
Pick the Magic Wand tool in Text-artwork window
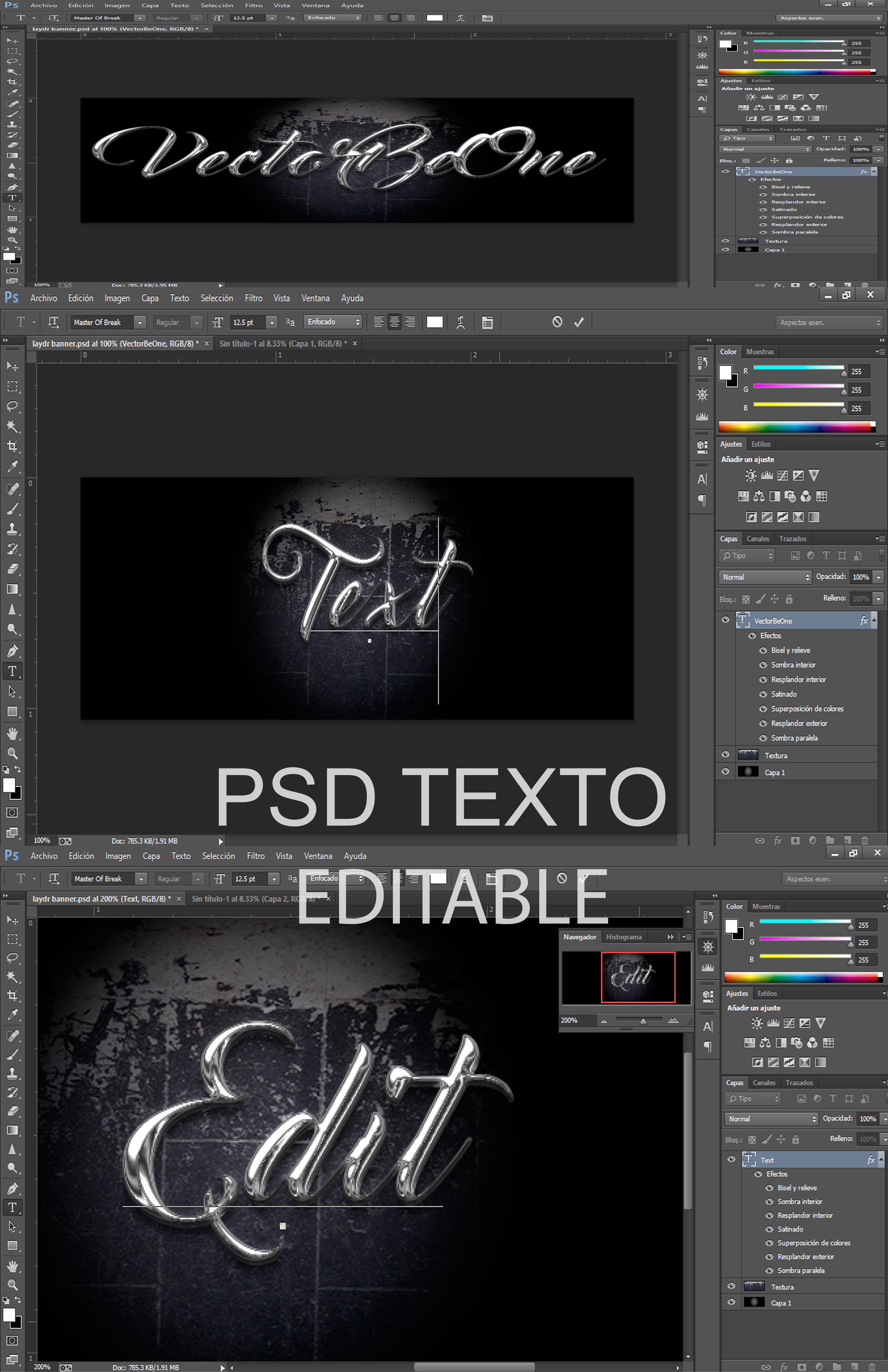point(12,427)
